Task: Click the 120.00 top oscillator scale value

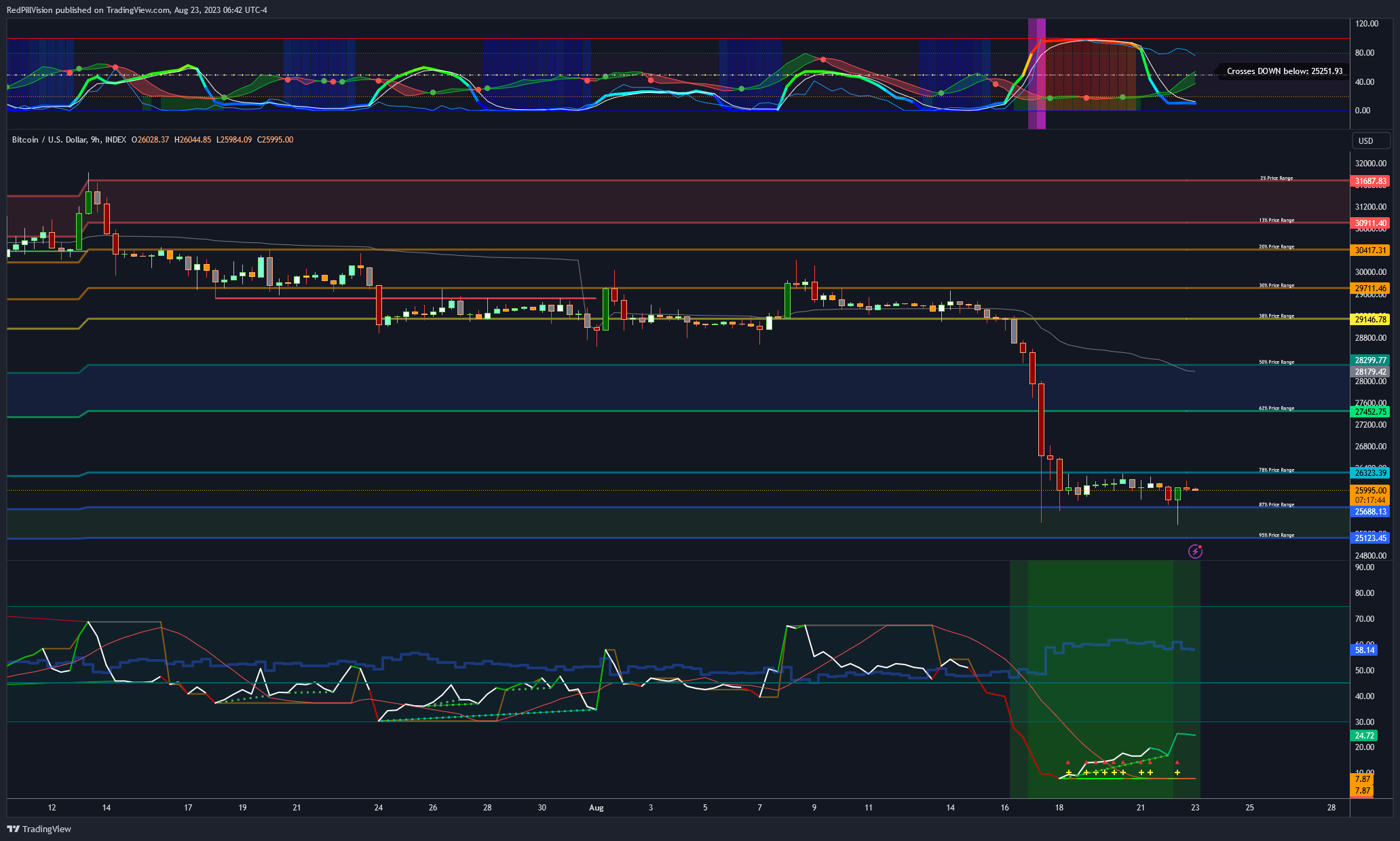Action: click(1367, 24)
